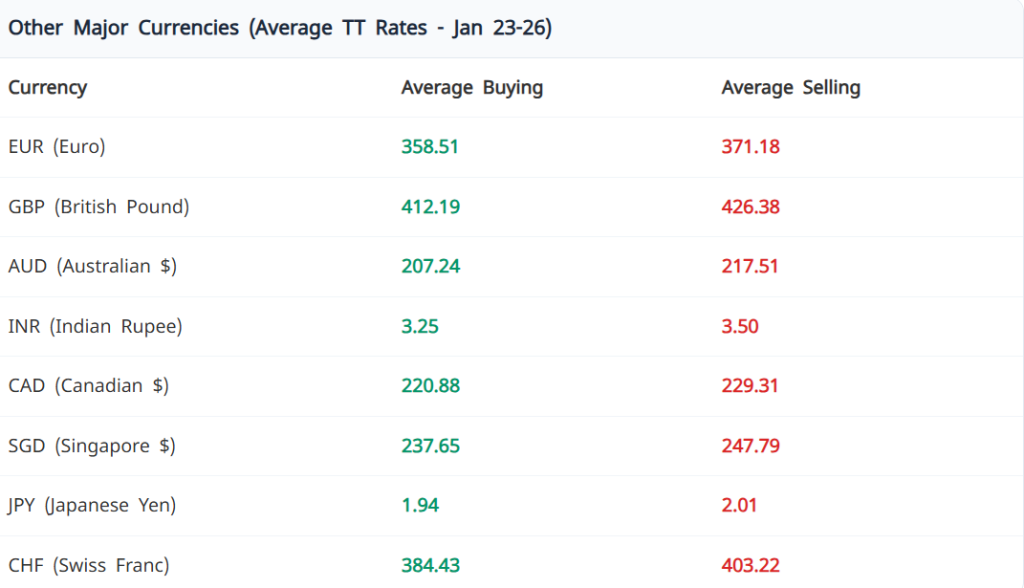Select the EUR (Euro) row label
The image size is (1024, 588).
pyautogui.click(x=56, y=147)
